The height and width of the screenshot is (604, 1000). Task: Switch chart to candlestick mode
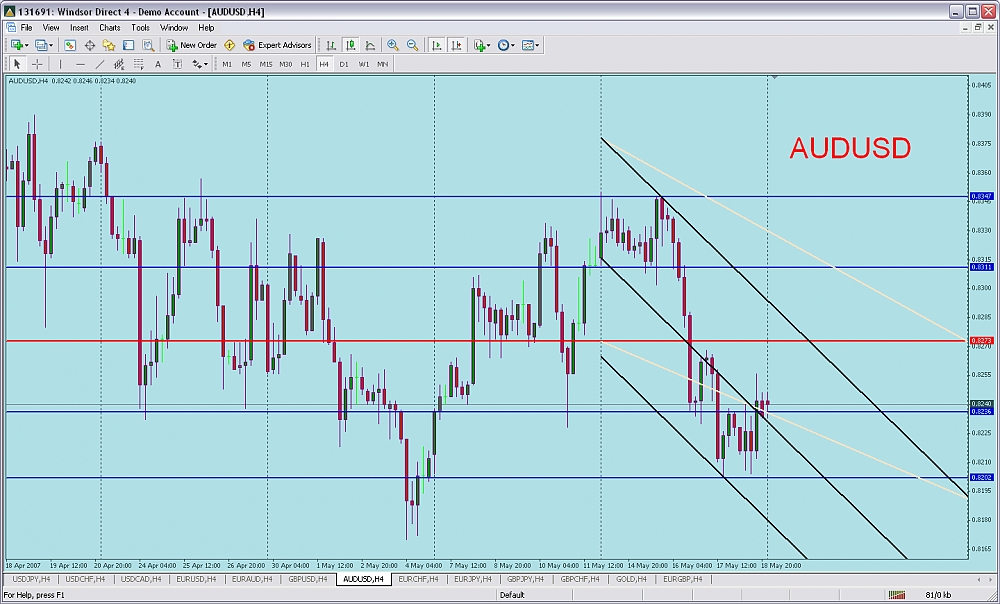pos(351,45)
